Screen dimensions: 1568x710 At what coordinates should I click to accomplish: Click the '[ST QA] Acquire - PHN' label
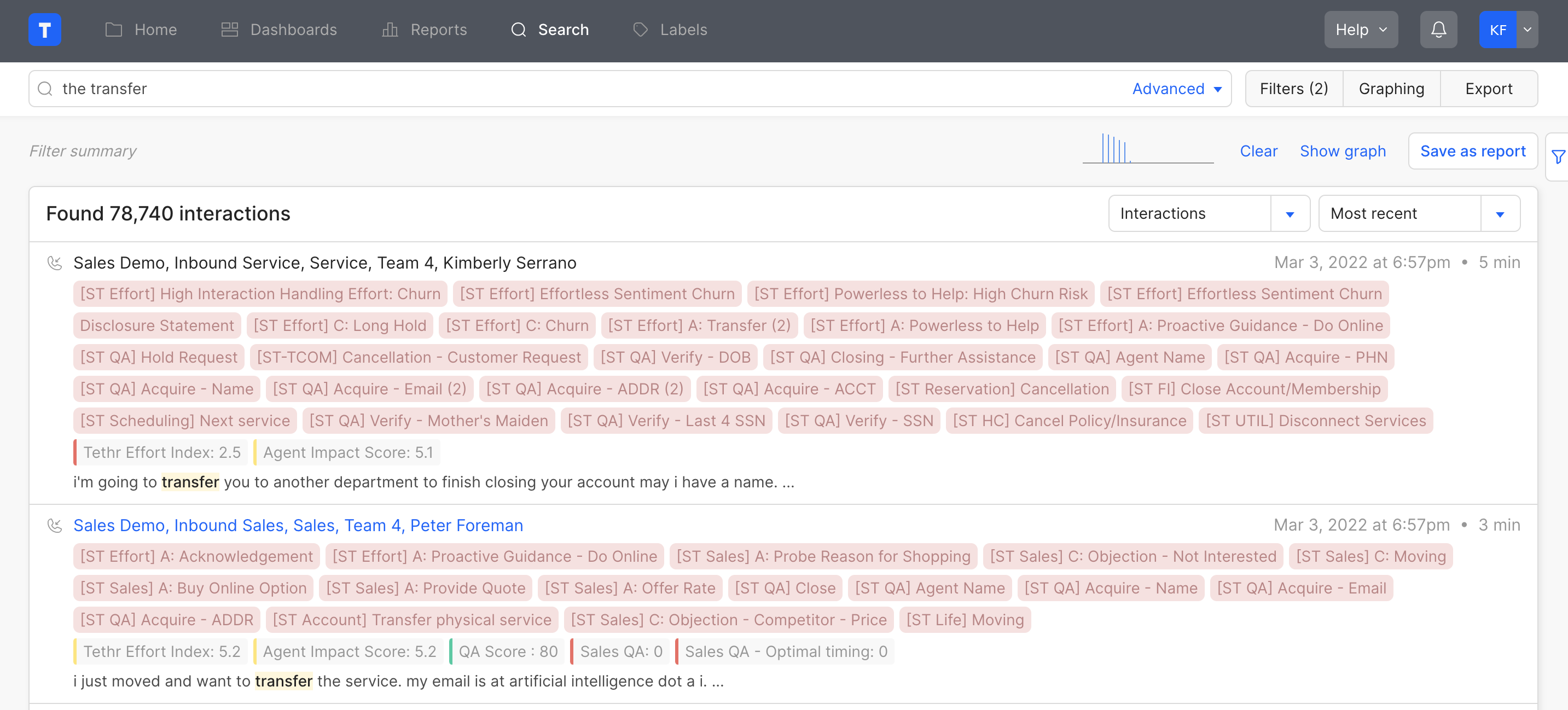tap(1305, 357)
